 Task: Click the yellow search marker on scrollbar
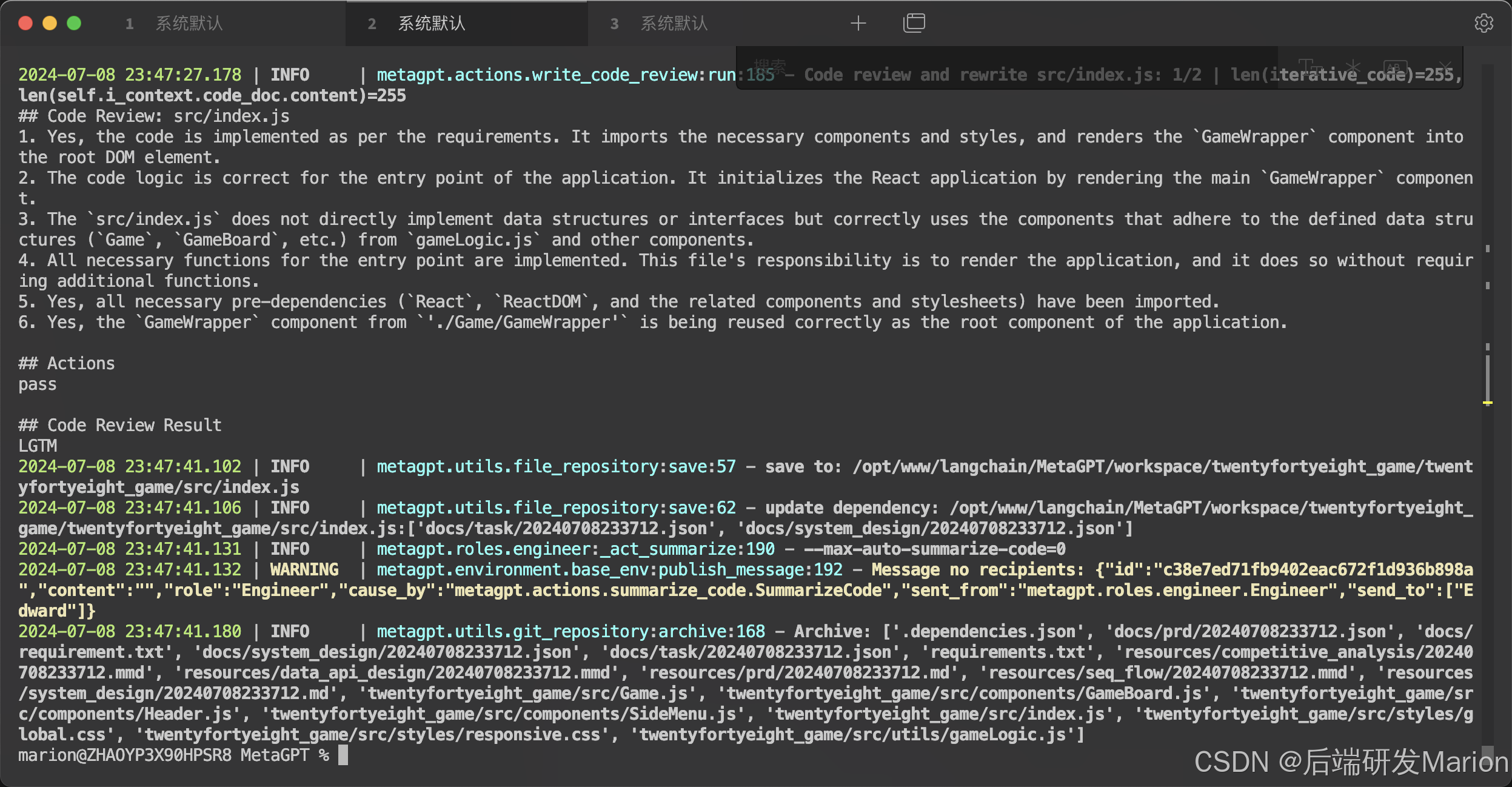pos(1487,403)
